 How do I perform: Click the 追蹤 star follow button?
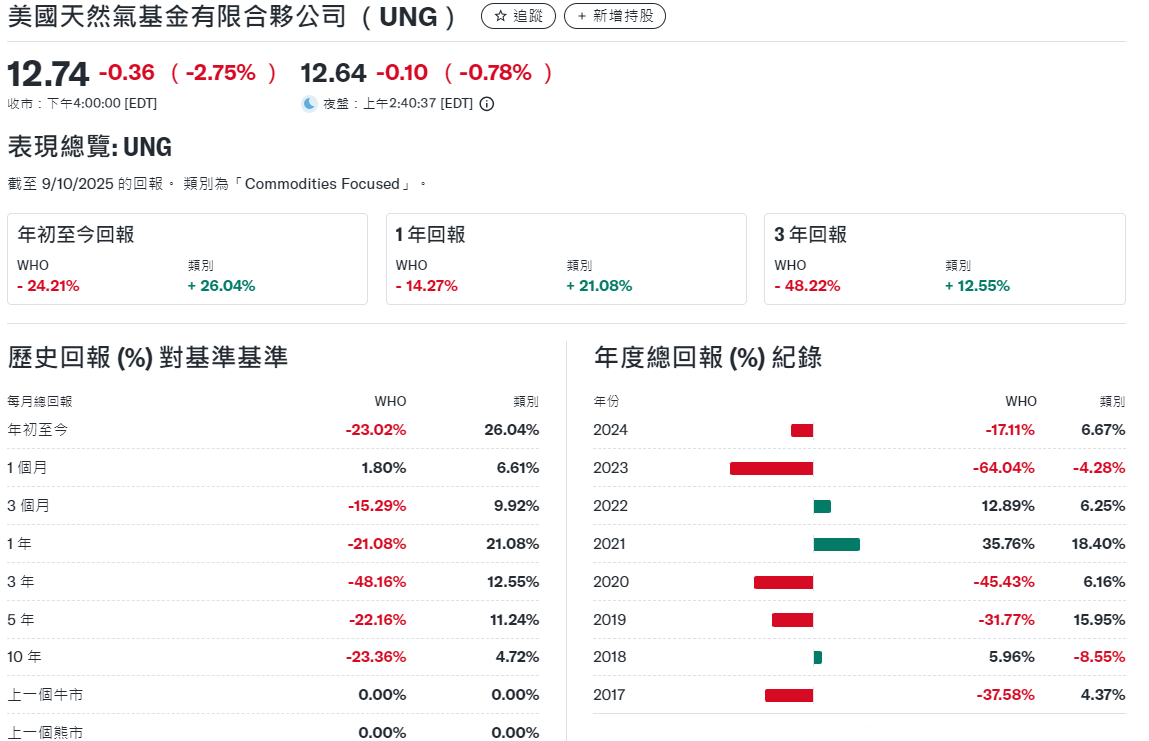[518, 16]
